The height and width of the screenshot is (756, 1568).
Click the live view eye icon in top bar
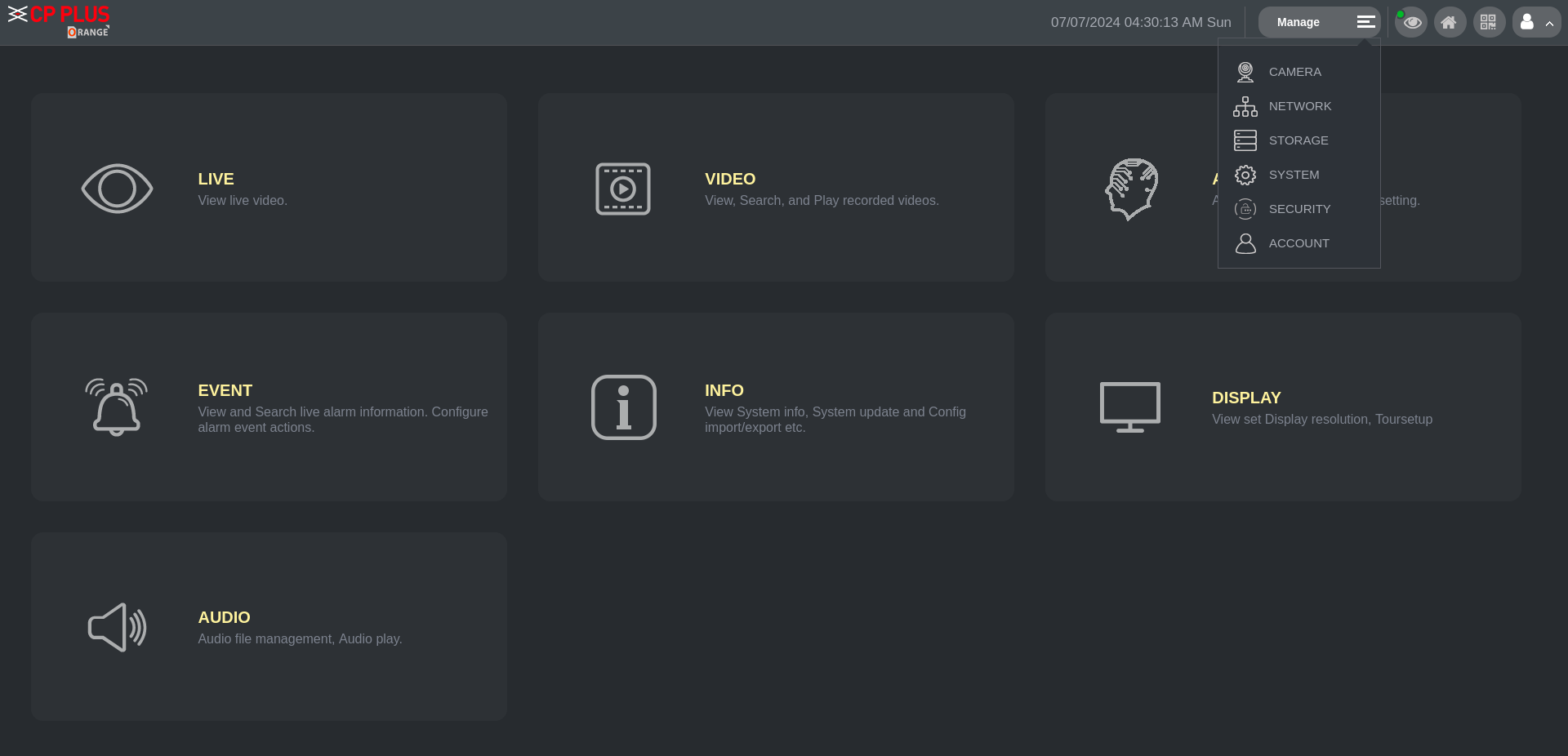coord(1411,22)
